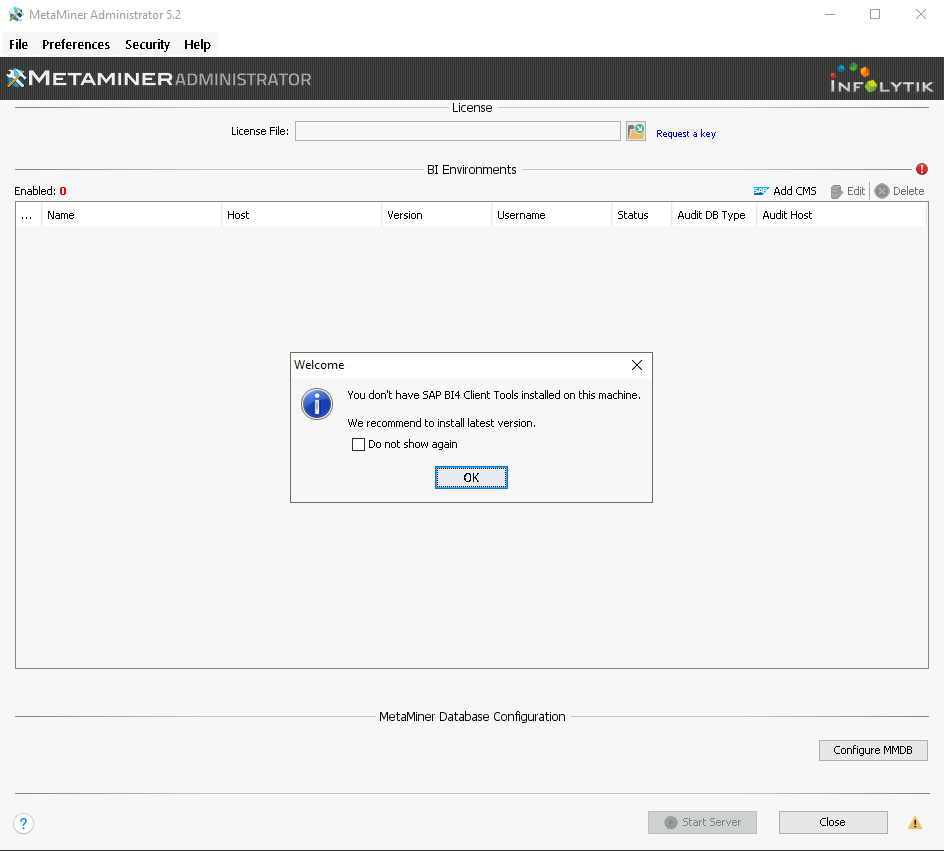Click the Edit environment icon
The height and width of the screenshot is (851, 944).
[836, 191]
